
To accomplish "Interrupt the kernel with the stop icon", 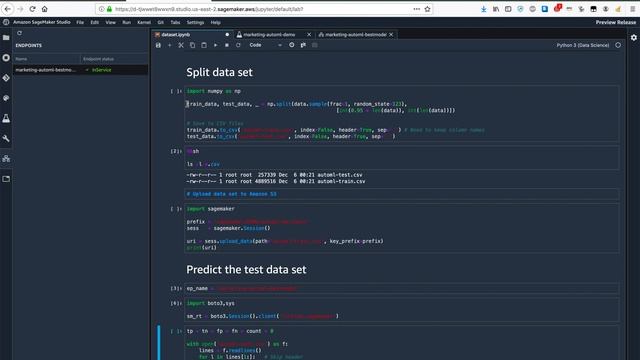I will (x=227, y=45).
